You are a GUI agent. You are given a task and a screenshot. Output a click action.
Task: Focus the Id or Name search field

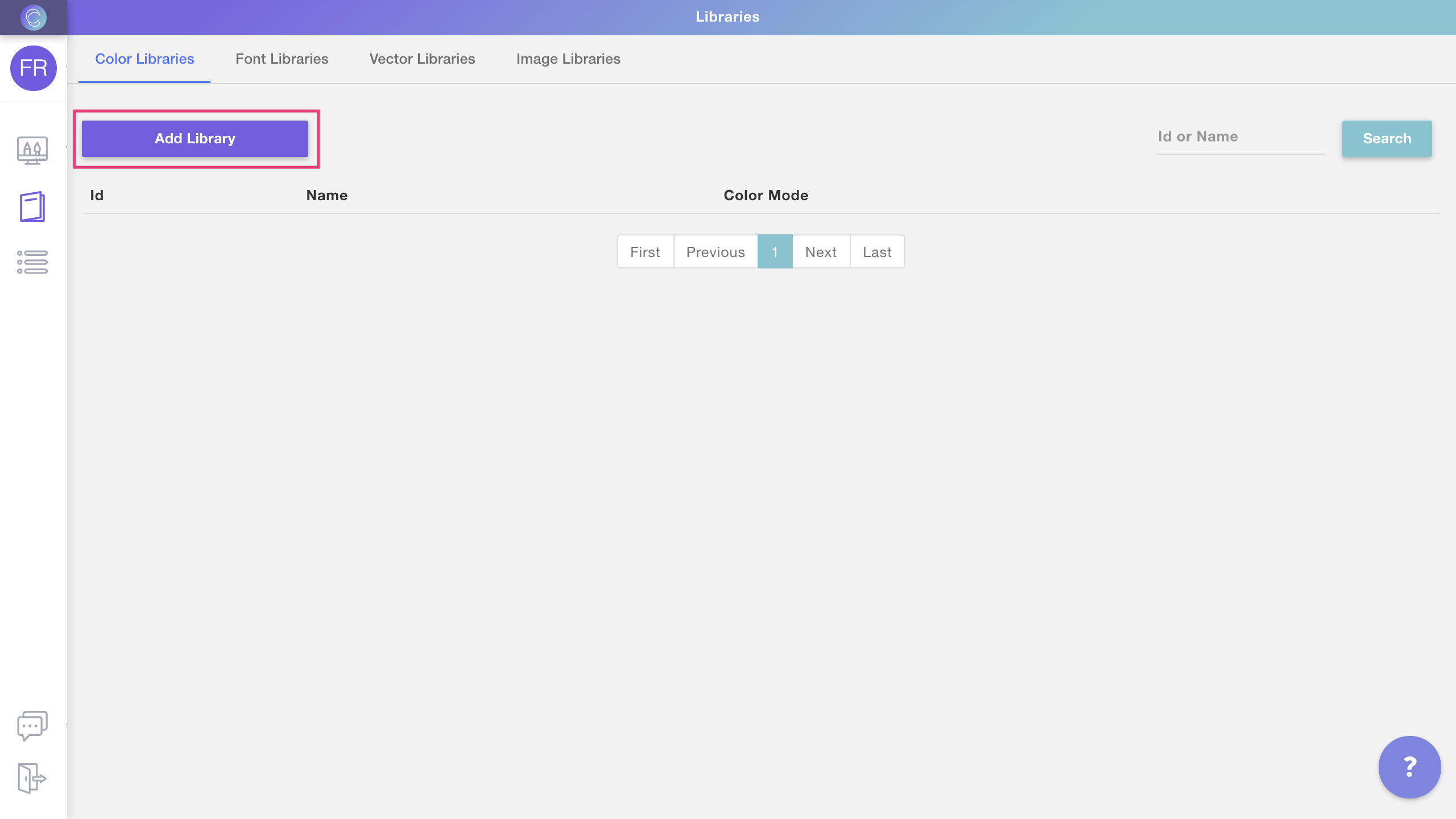1240,137
